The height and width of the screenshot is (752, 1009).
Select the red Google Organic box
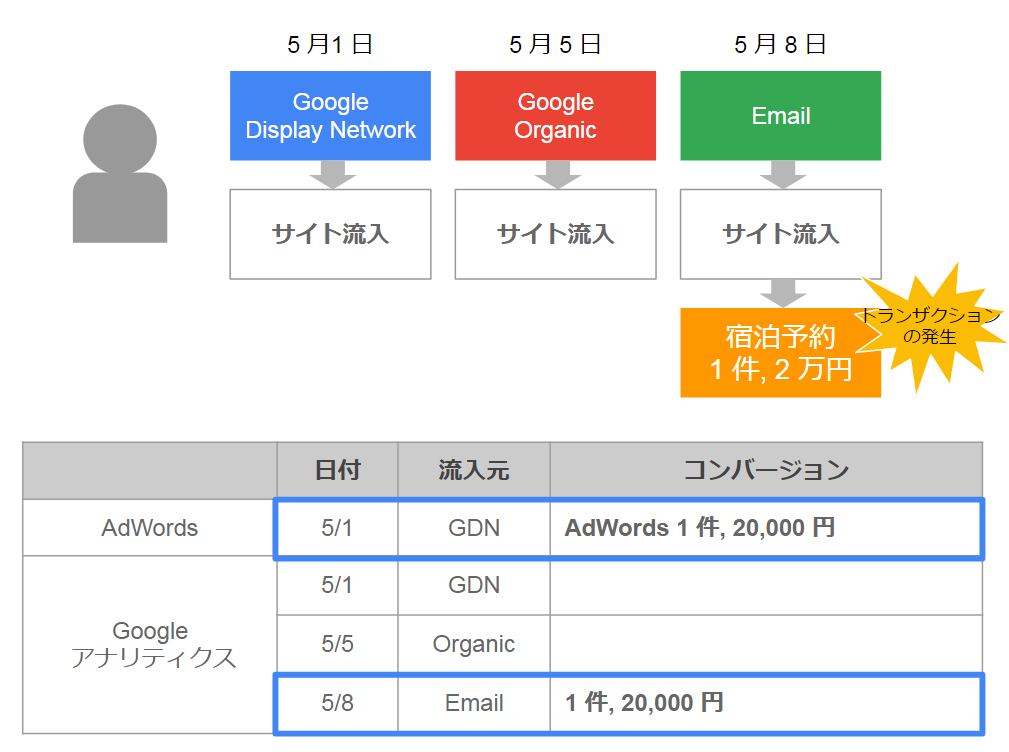[555, 116]
